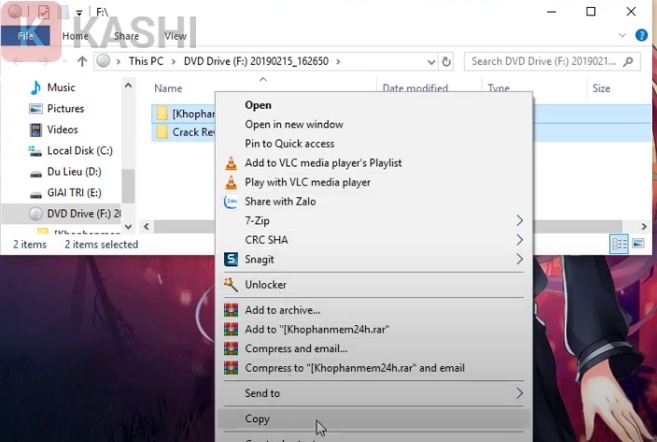Open the File ribbon tab

(26, 36)
